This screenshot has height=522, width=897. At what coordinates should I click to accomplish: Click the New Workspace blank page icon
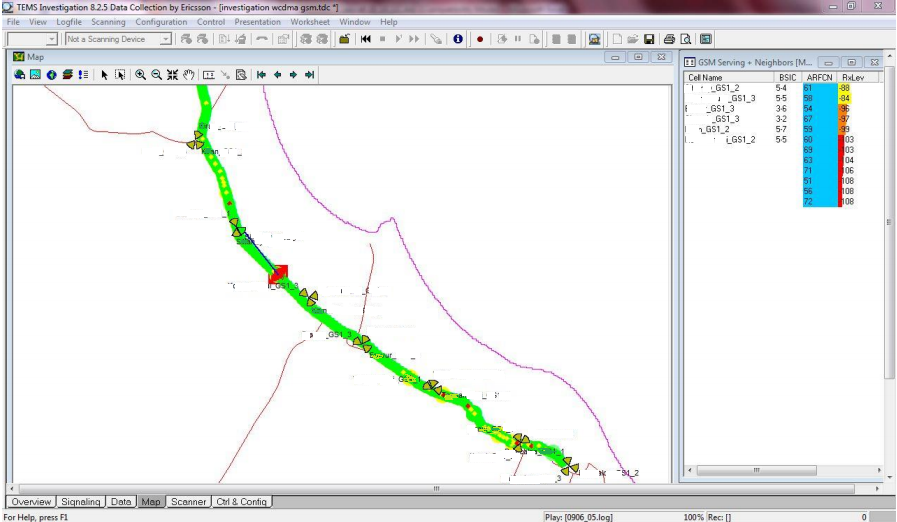point(617,39)
